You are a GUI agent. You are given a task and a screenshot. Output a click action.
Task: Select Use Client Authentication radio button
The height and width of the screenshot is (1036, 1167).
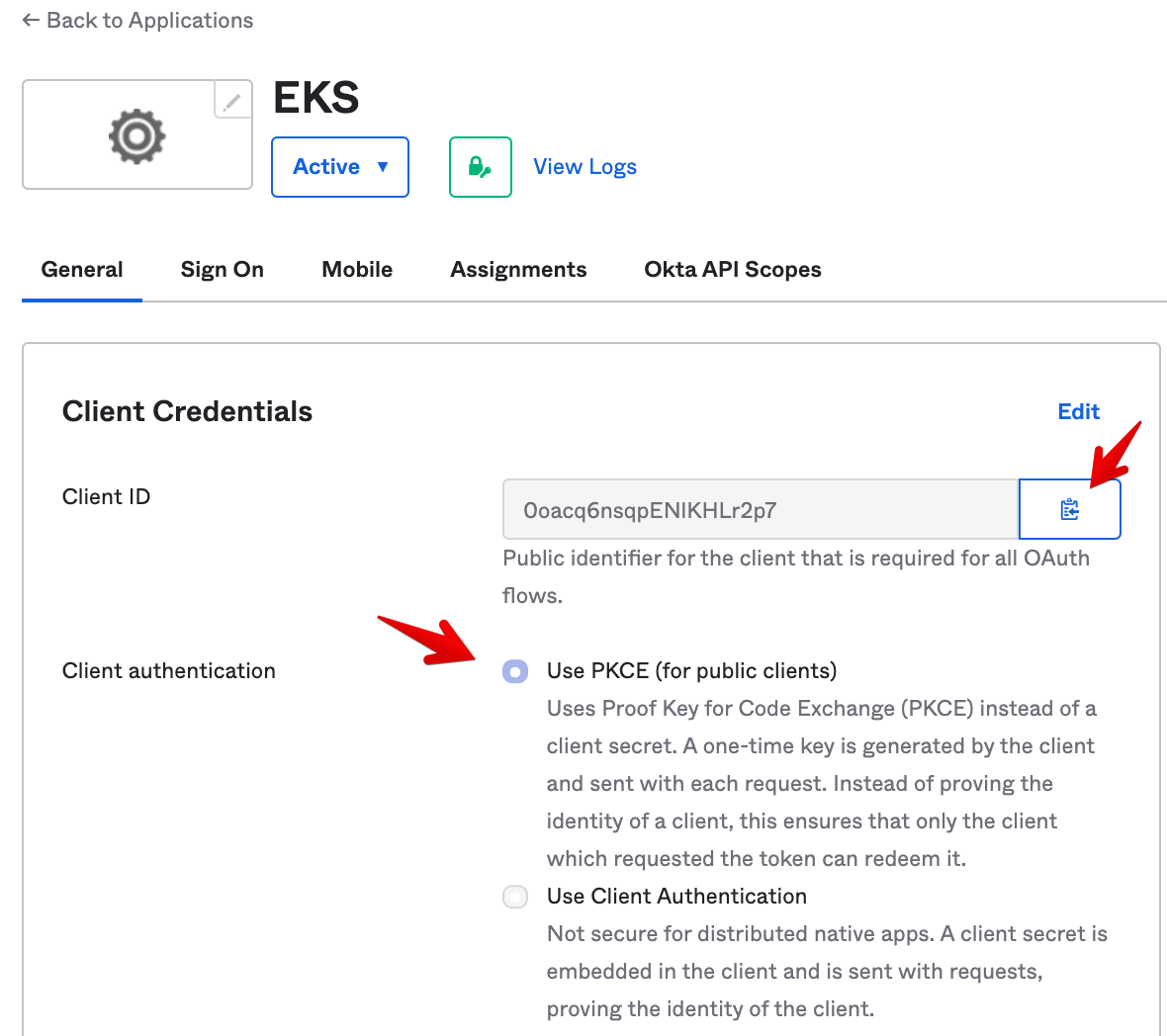pyautogui.click(x=515, y=897)
